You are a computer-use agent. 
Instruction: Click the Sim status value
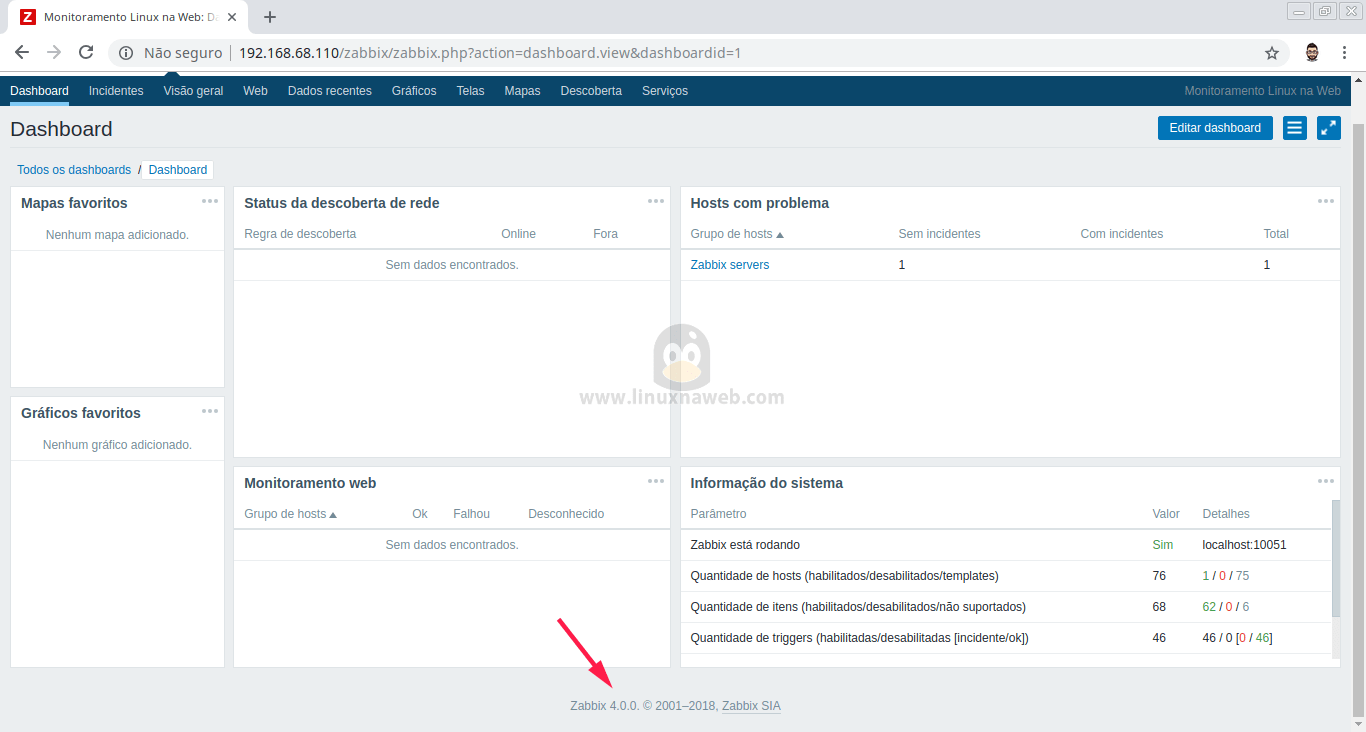click(1162, 545)
